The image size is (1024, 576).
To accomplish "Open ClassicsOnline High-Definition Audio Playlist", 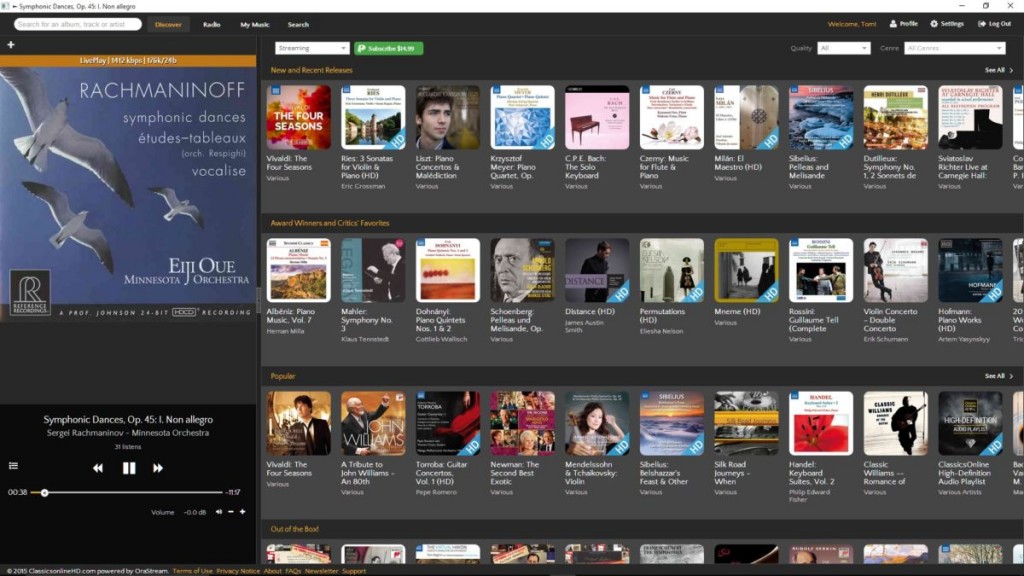I will 970,423.
